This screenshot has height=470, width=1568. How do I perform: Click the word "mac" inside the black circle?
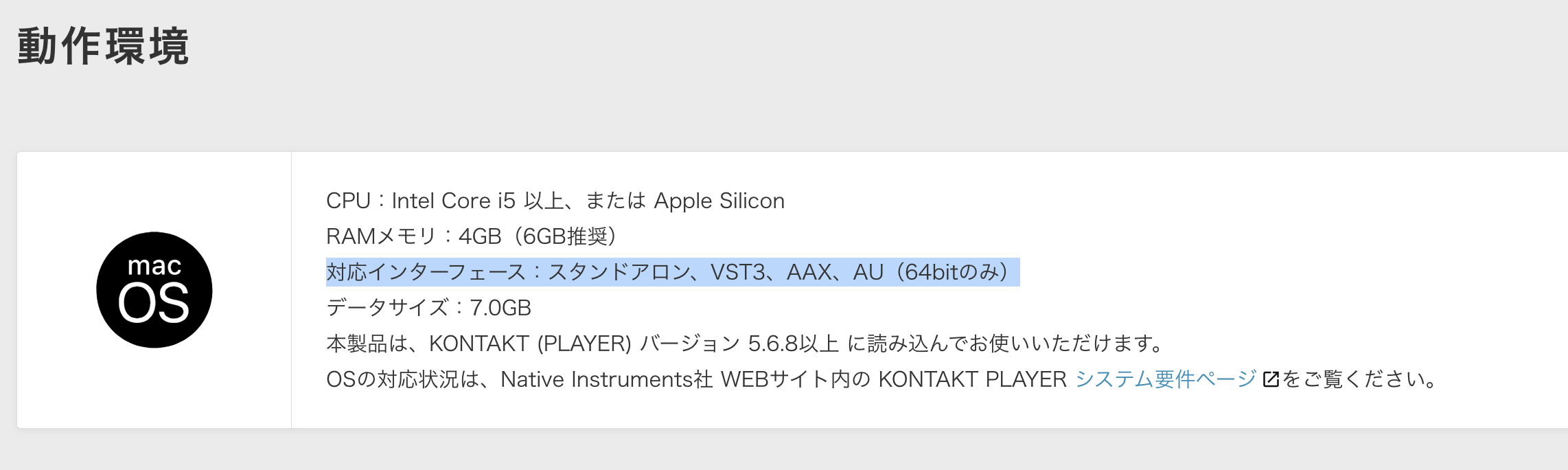pos(154,265)
